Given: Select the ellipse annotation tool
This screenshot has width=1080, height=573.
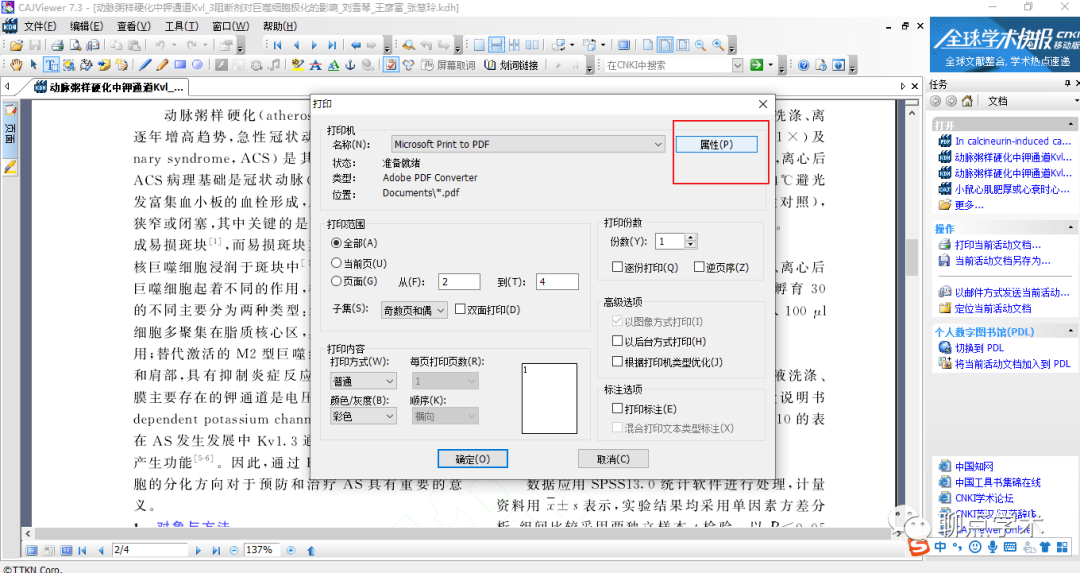Looking at the screenshot, I should [x=197, y=65].
